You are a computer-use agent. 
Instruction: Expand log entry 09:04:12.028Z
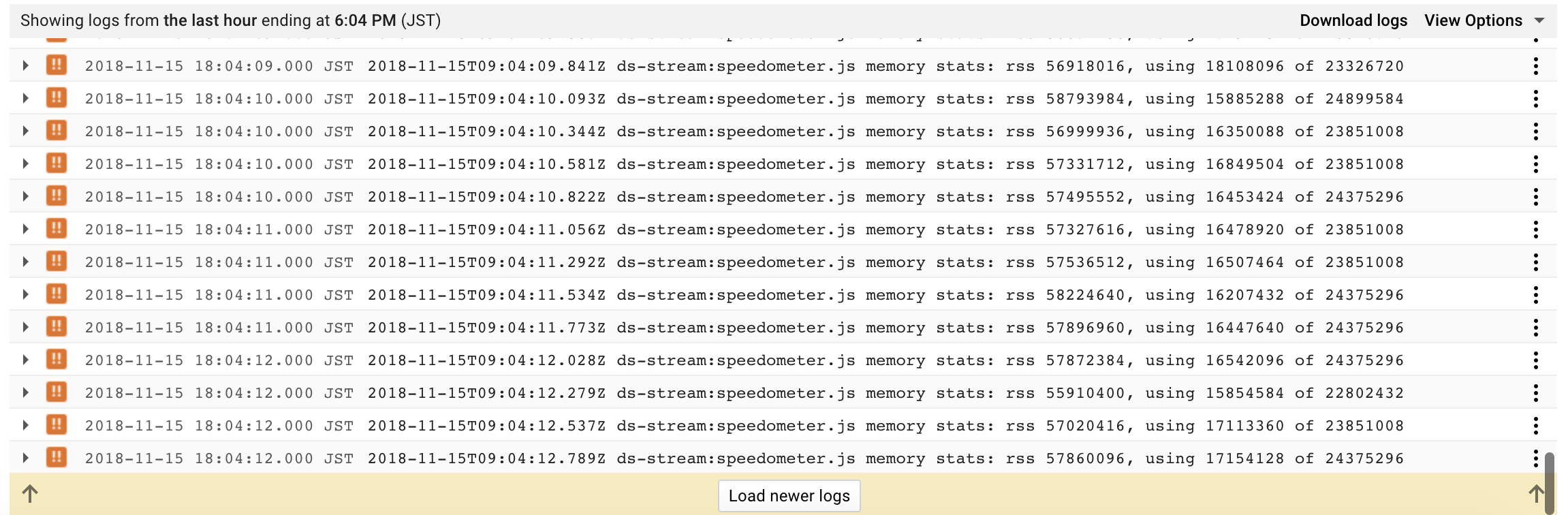tap(26, 360)
